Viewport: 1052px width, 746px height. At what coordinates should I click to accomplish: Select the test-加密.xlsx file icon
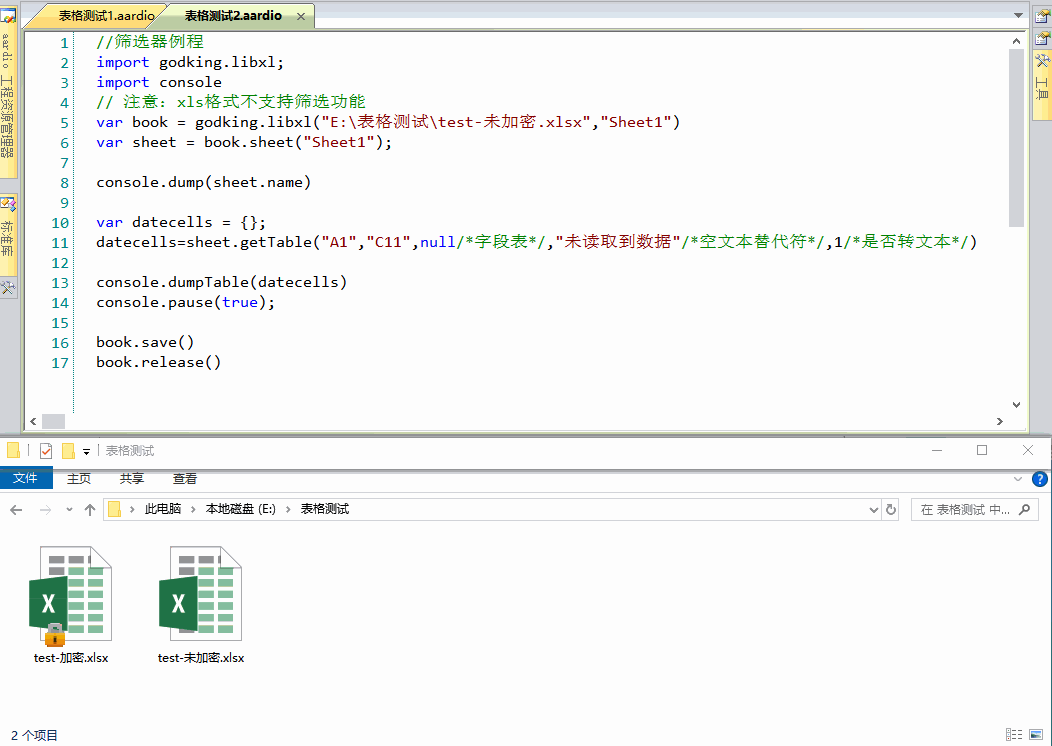[x=70, y=595]
